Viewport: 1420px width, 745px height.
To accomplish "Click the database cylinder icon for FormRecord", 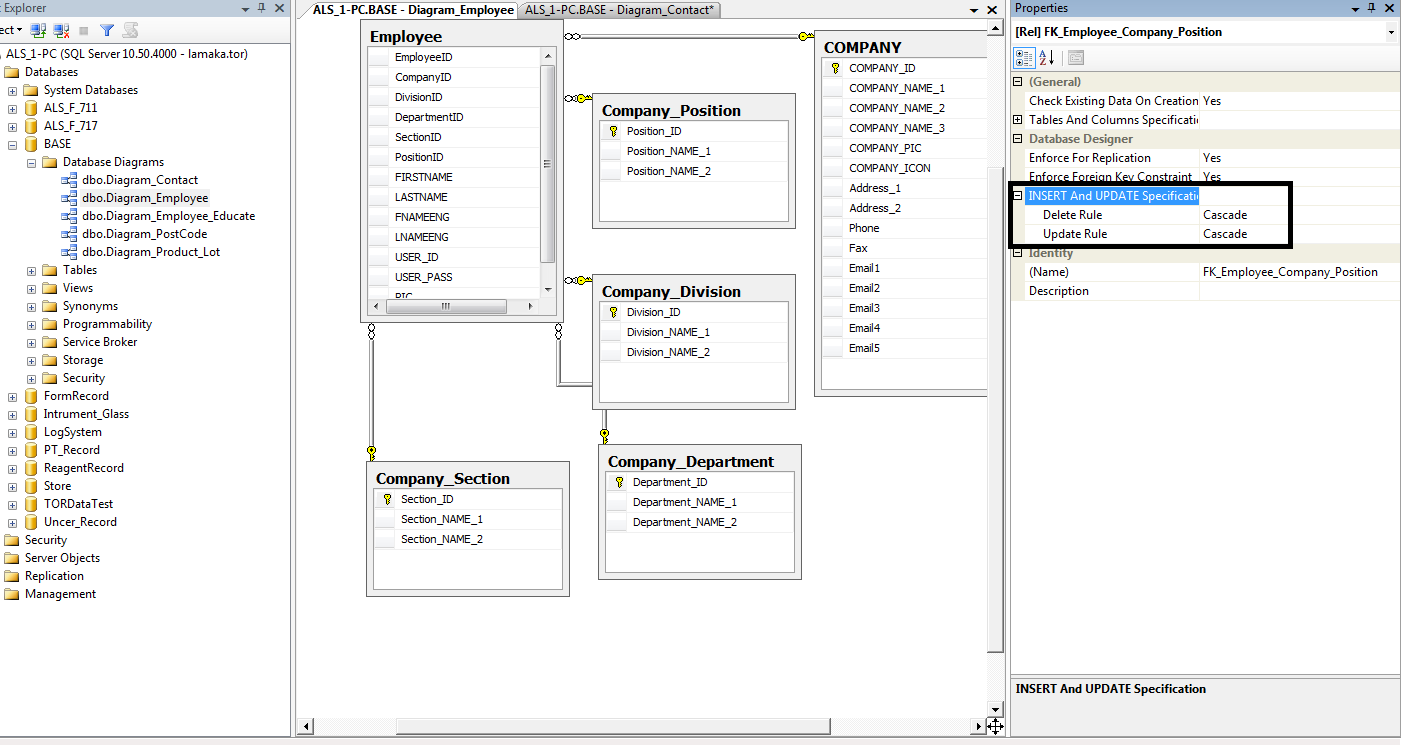I will 30,396.
